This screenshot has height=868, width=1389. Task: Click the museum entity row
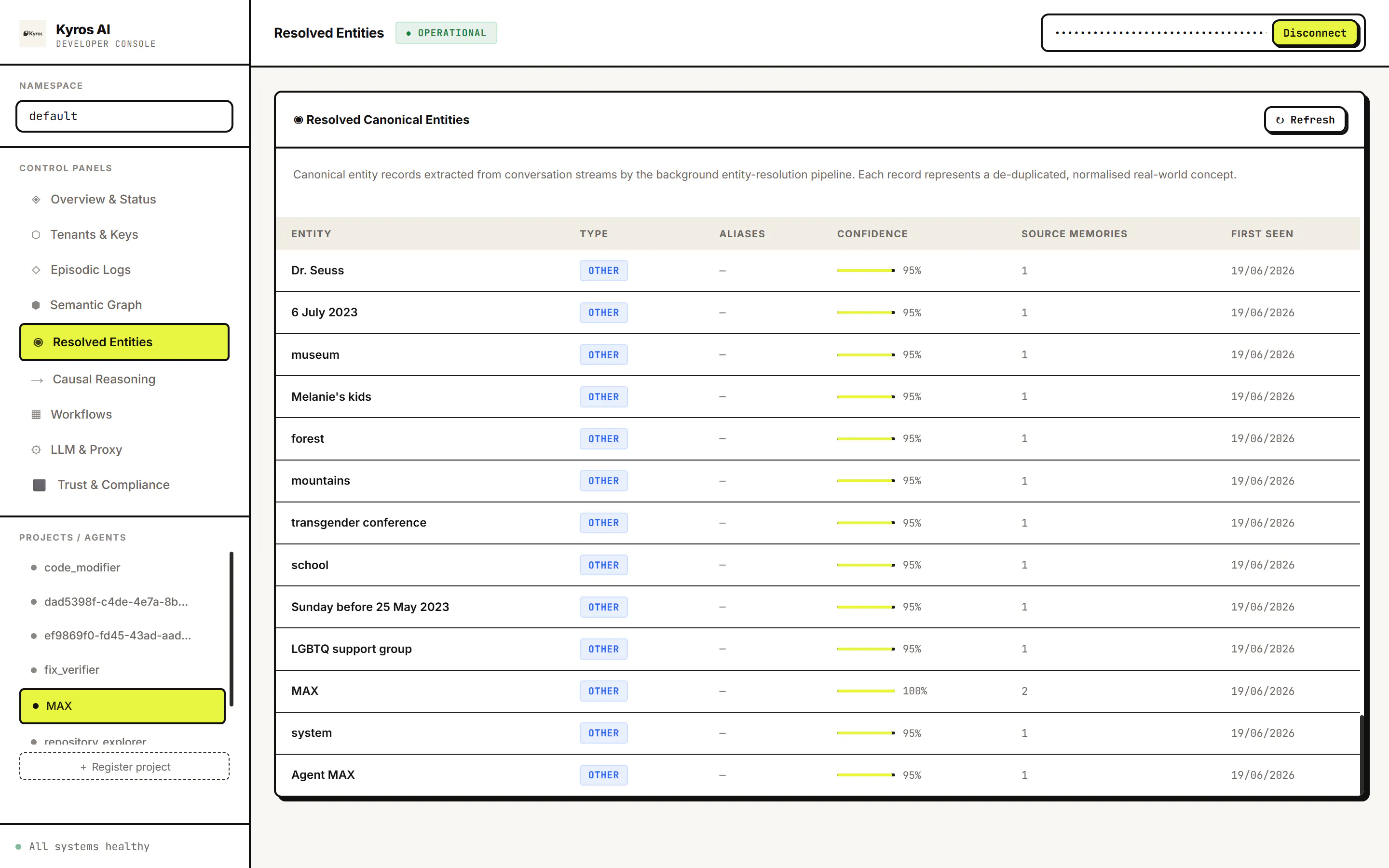(x=818, y=355)
